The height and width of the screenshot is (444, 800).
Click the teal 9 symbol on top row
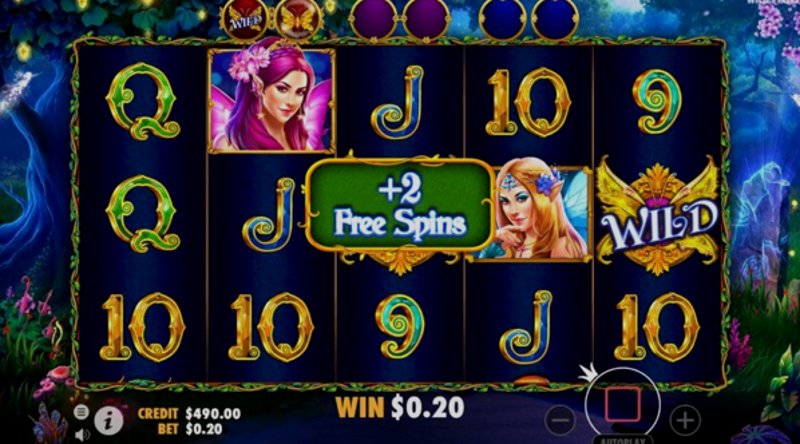[658, 101]
